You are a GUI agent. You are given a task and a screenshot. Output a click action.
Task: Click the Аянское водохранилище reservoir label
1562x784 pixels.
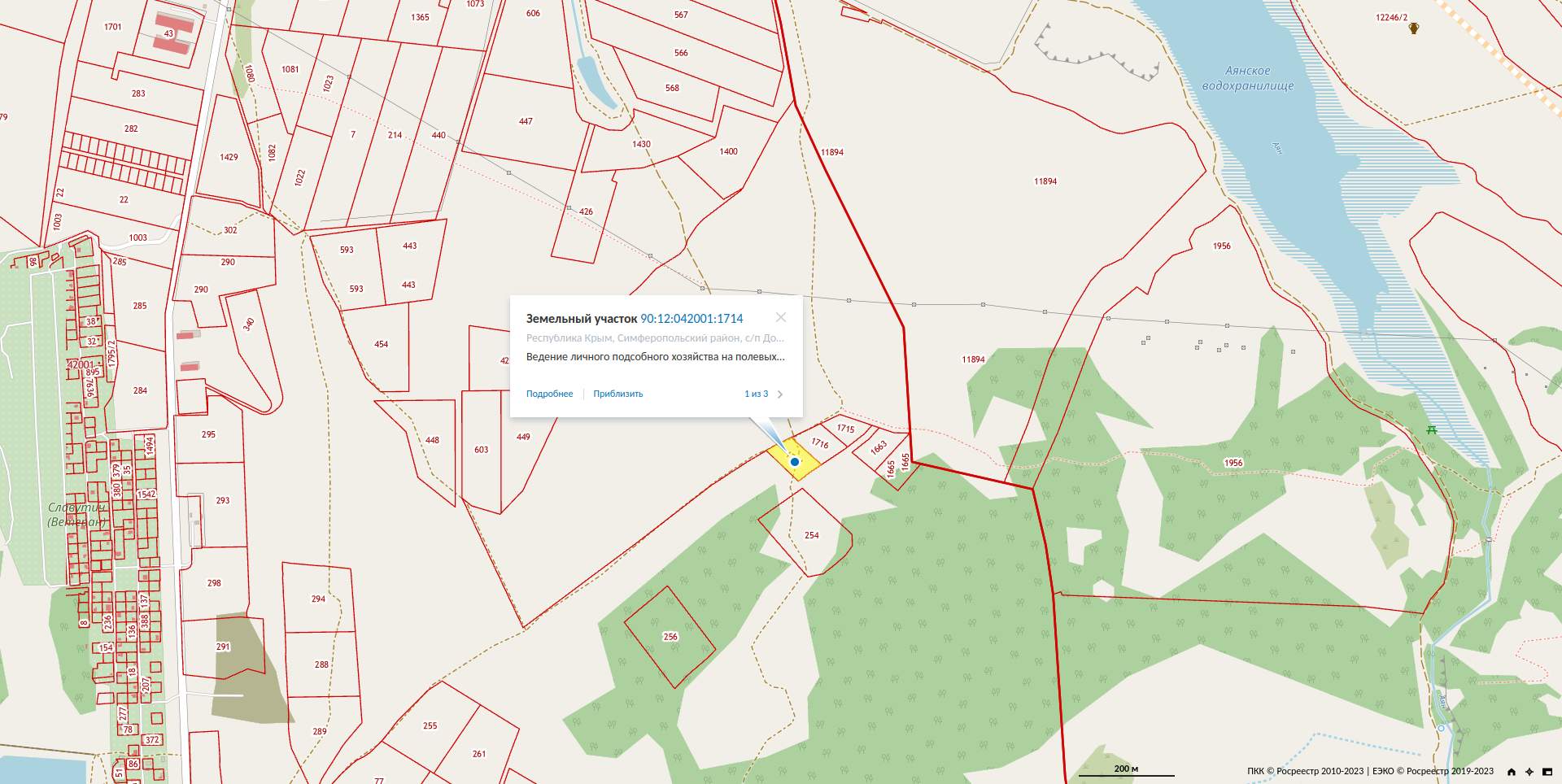click(1248, 78)
